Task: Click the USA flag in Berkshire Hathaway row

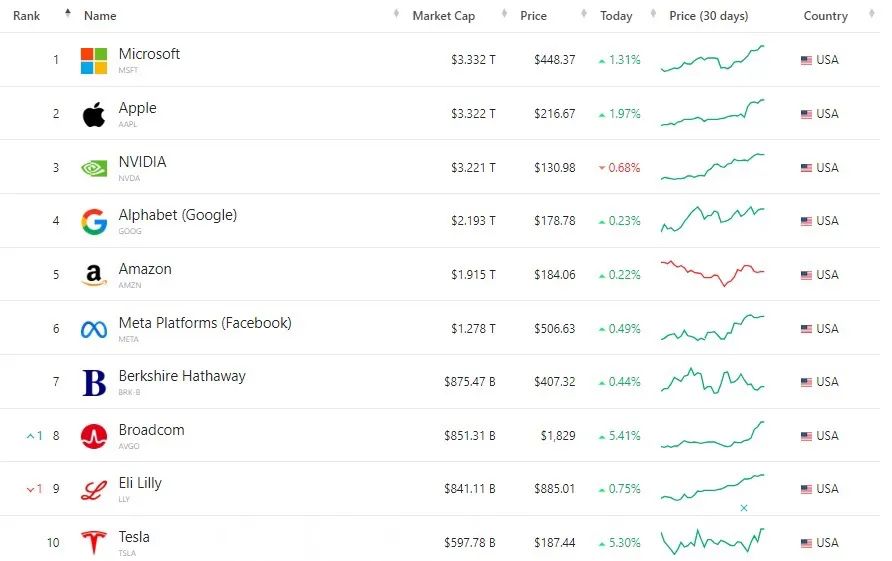Action: tap(806, 382)
